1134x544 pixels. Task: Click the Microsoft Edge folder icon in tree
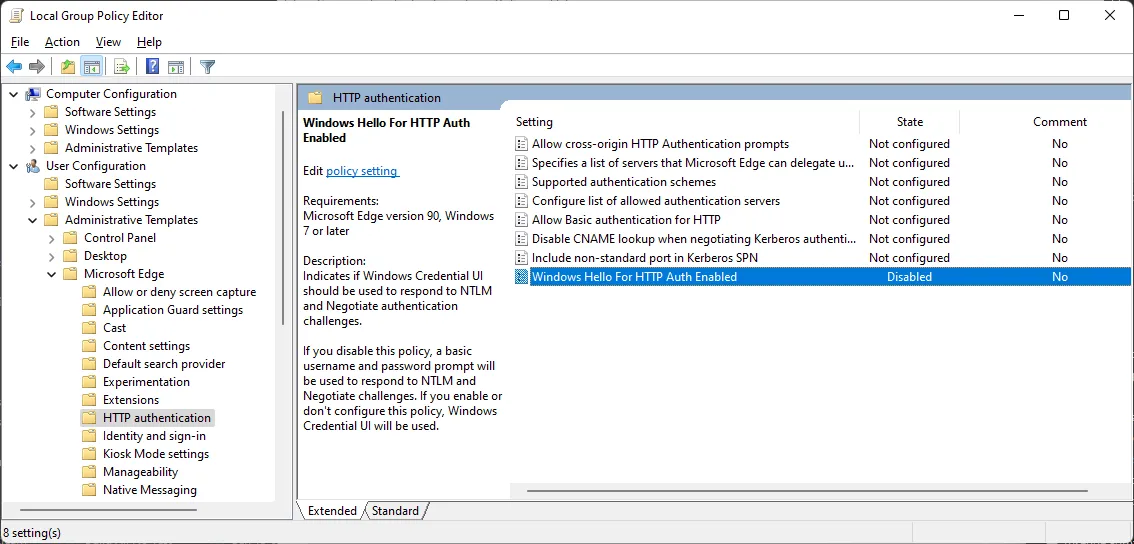pos(70,274)
